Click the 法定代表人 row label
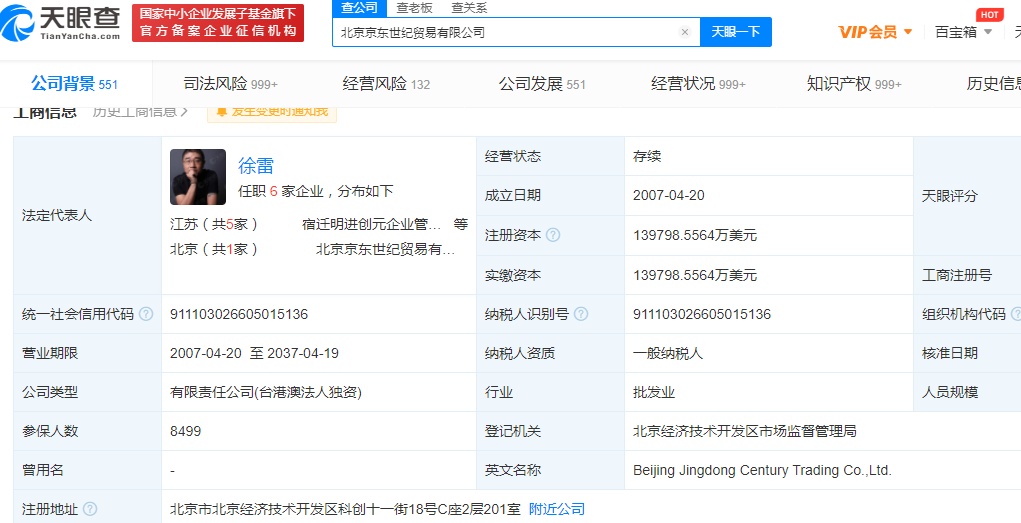1021x523 pixels. (x=57, y=216)
